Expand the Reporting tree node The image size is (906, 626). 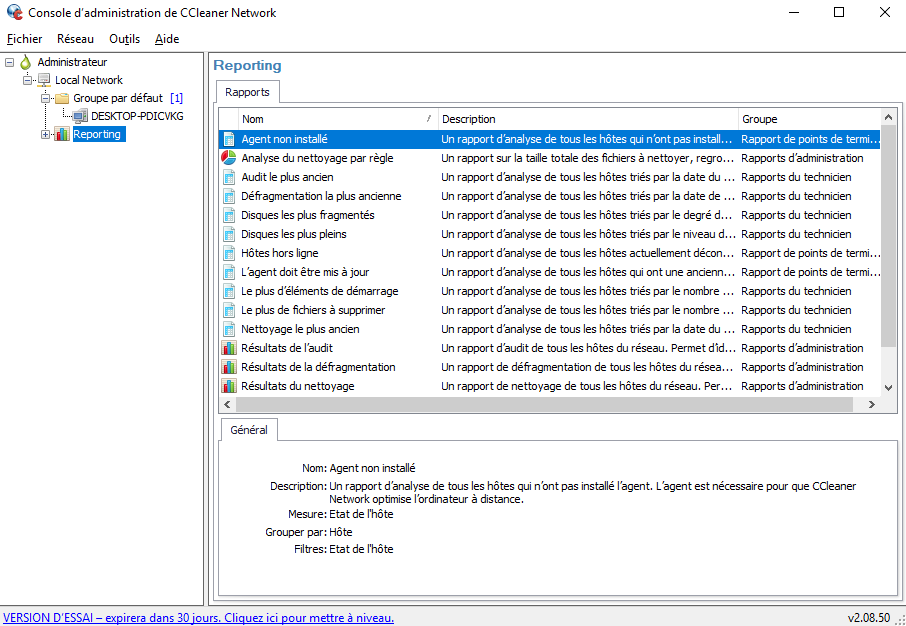point(46,135)
